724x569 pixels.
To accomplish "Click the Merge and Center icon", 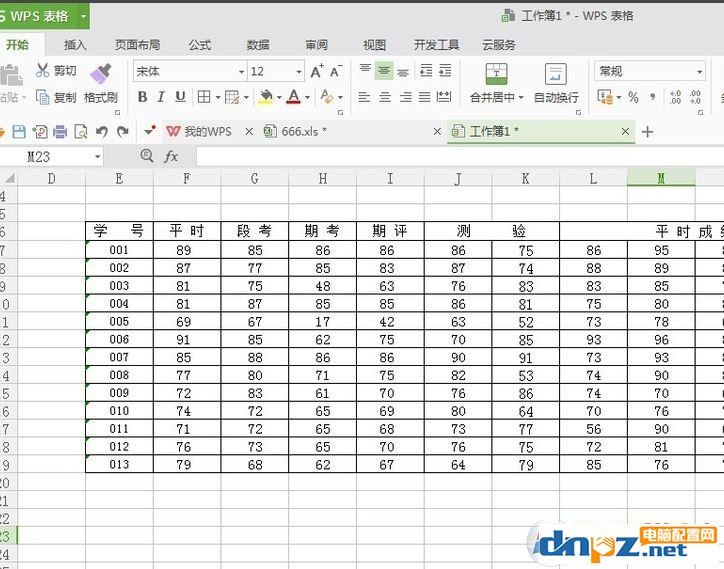I will click(496, 74).
